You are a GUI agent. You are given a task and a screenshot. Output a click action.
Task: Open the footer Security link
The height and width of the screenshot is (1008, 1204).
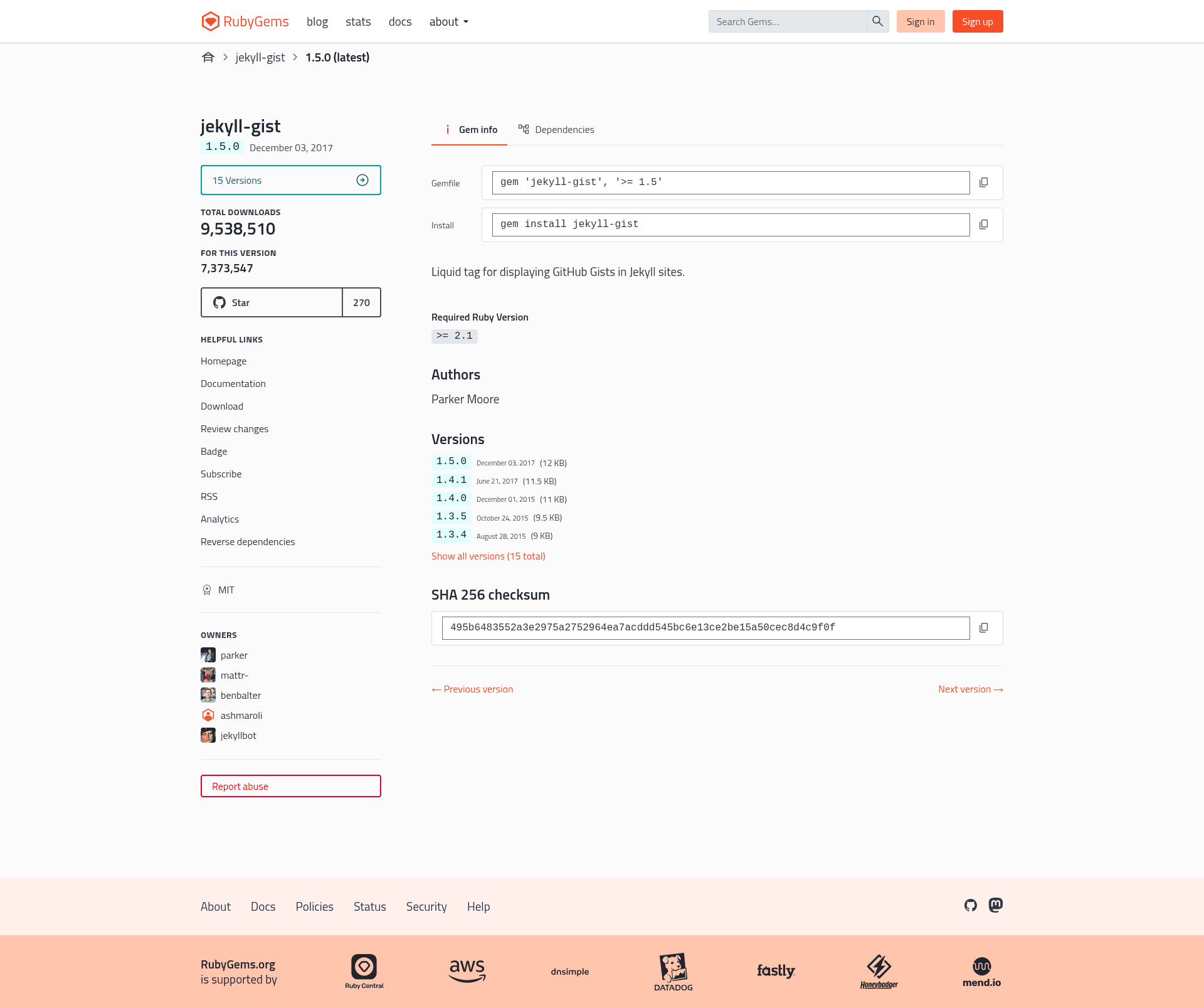(426, 907)
